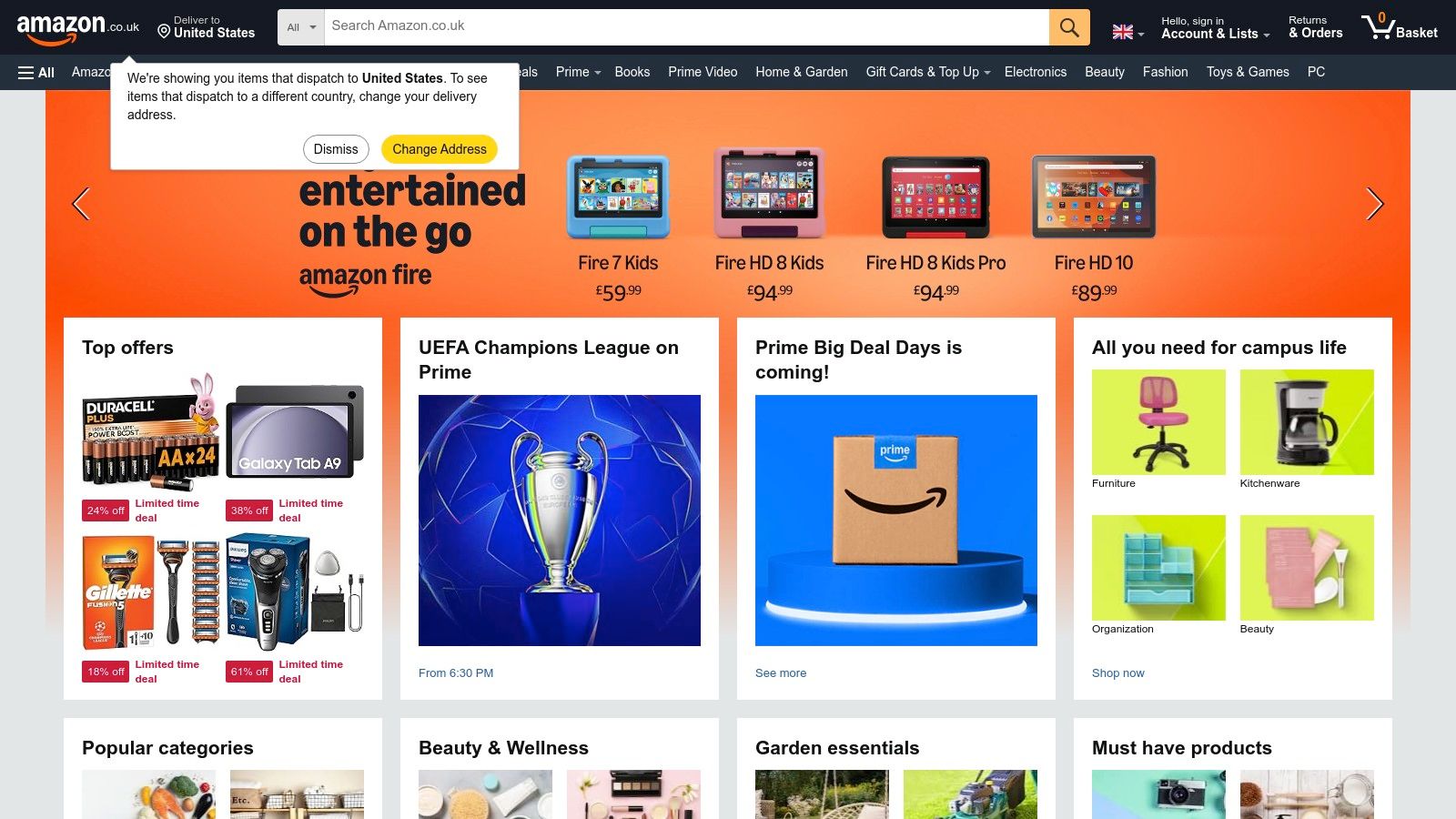Click the Shop now link
The width and height of the screenshot is (1456, 819).
click(1118, 673)
